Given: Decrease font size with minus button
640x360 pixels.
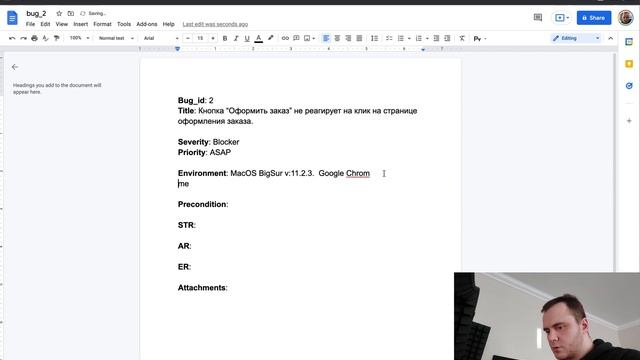Looking at the screenshot, I should [188, 38].
